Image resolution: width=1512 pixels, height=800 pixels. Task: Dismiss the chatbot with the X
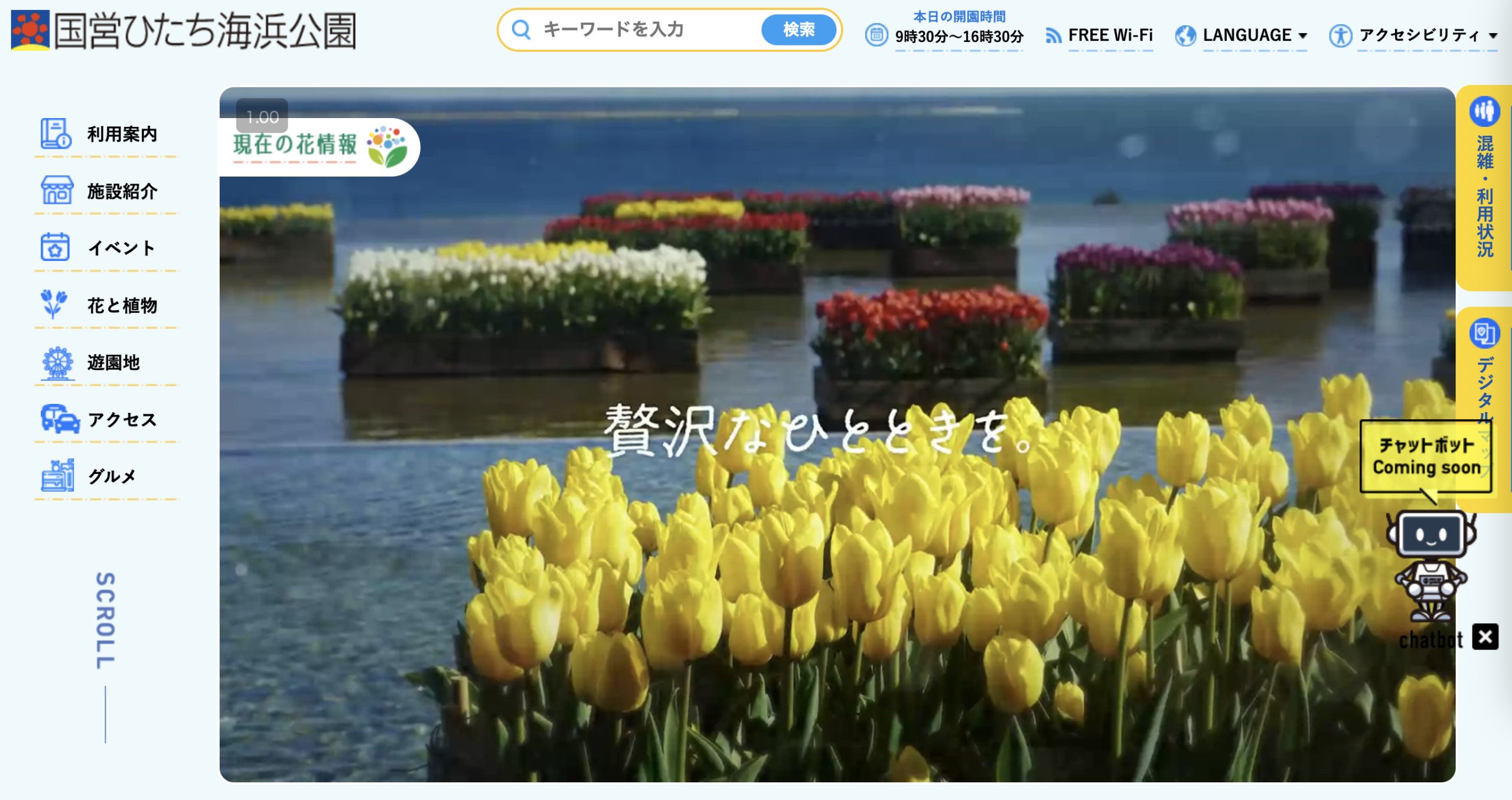tap(1486, 638)
